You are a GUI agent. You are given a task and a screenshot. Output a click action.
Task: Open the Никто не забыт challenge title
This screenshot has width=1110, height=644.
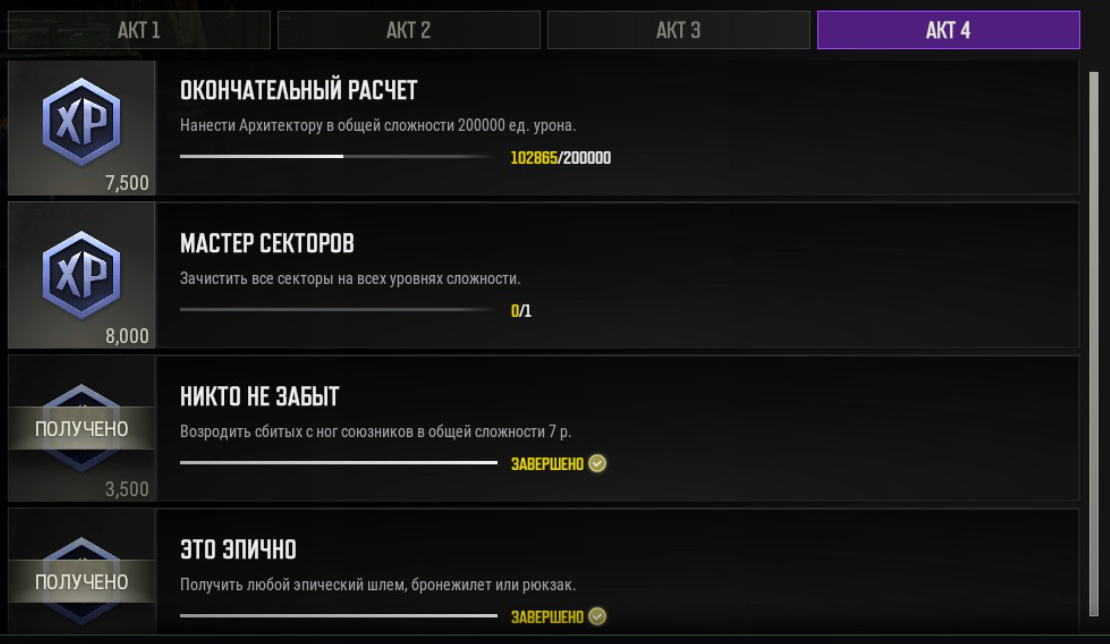[259, 397]
